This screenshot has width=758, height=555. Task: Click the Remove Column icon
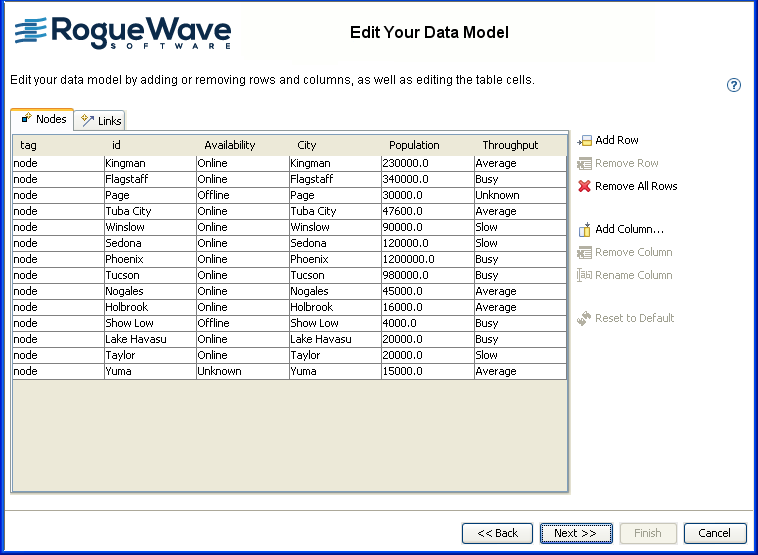[585, 253]
